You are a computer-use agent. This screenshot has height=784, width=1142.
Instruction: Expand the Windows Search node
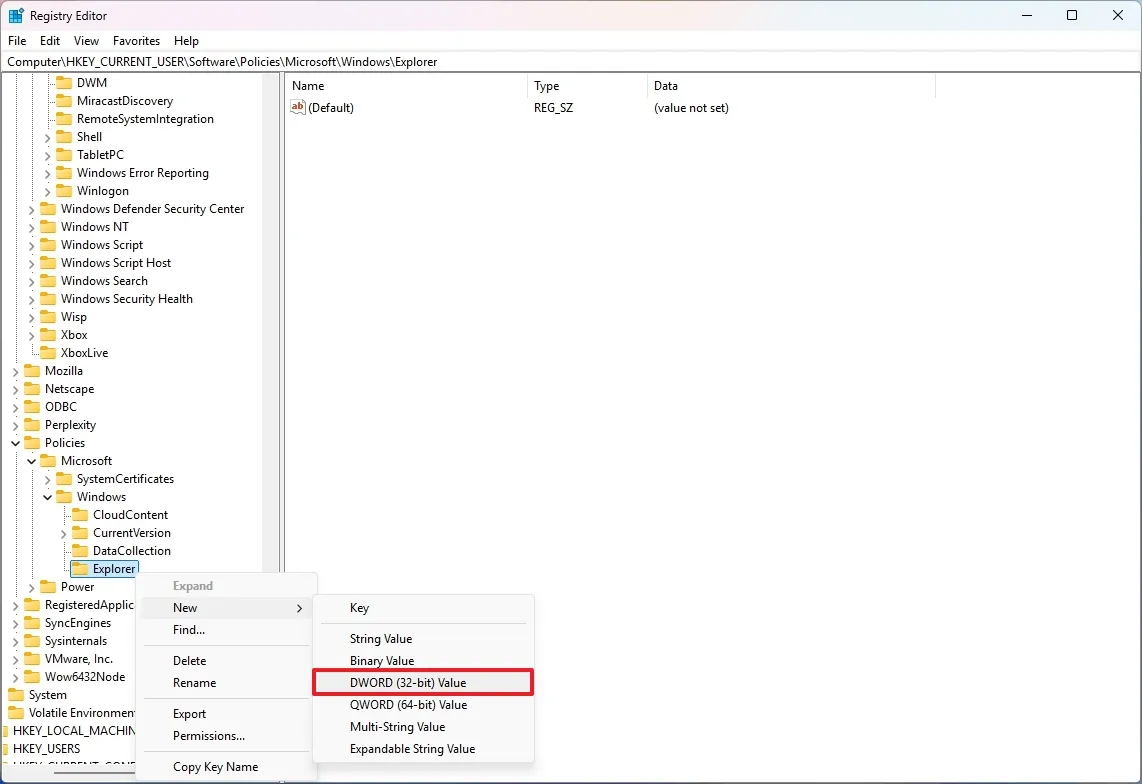(x=32, y=280)
